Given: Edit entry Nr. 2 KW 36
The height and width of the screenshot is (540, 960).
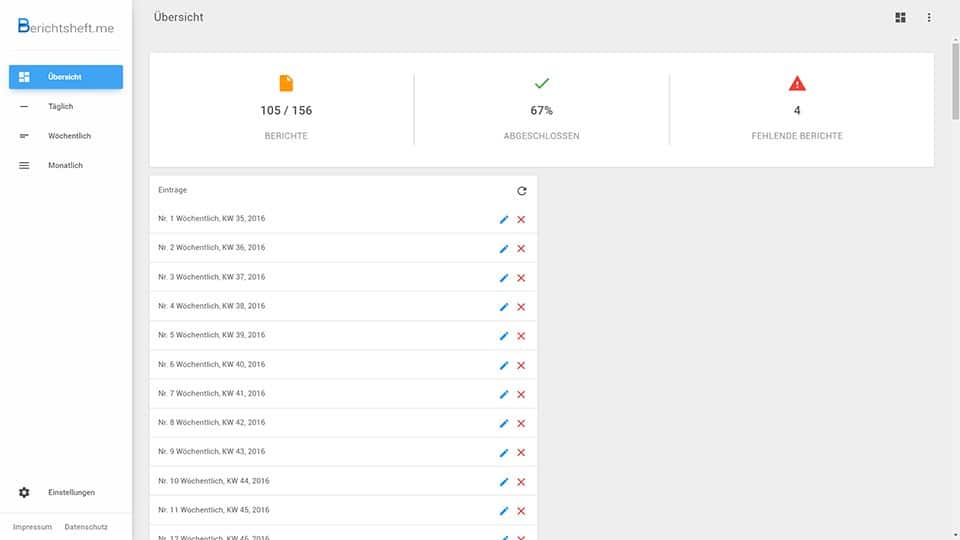Looking at the screenshot, I should point(504,249).
